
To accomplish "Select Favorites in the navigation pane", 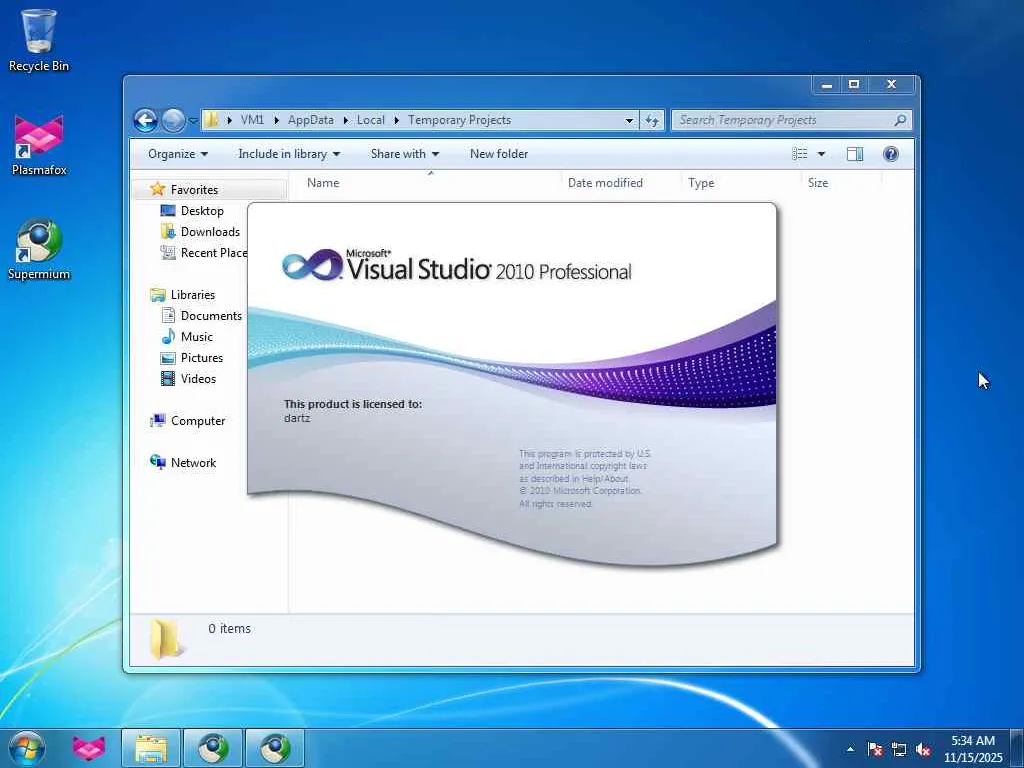I will point(194,190).
